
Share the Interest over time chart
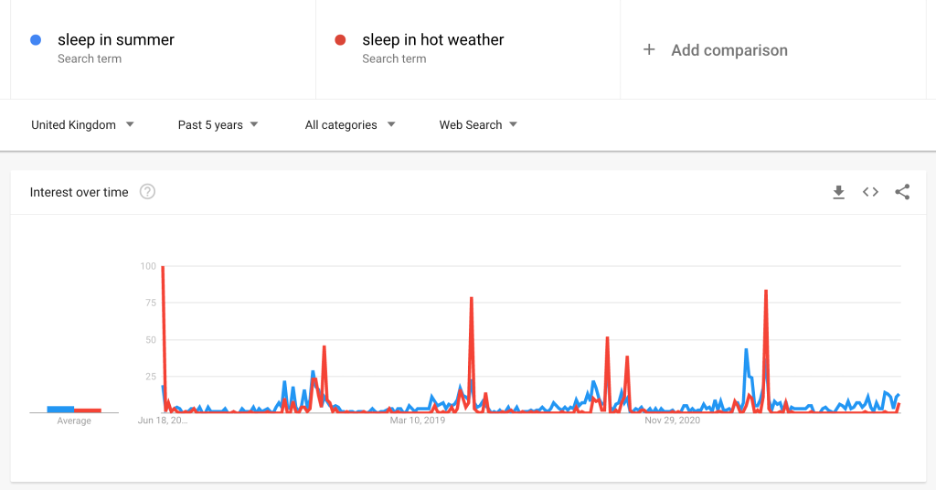tap(902, 192)
